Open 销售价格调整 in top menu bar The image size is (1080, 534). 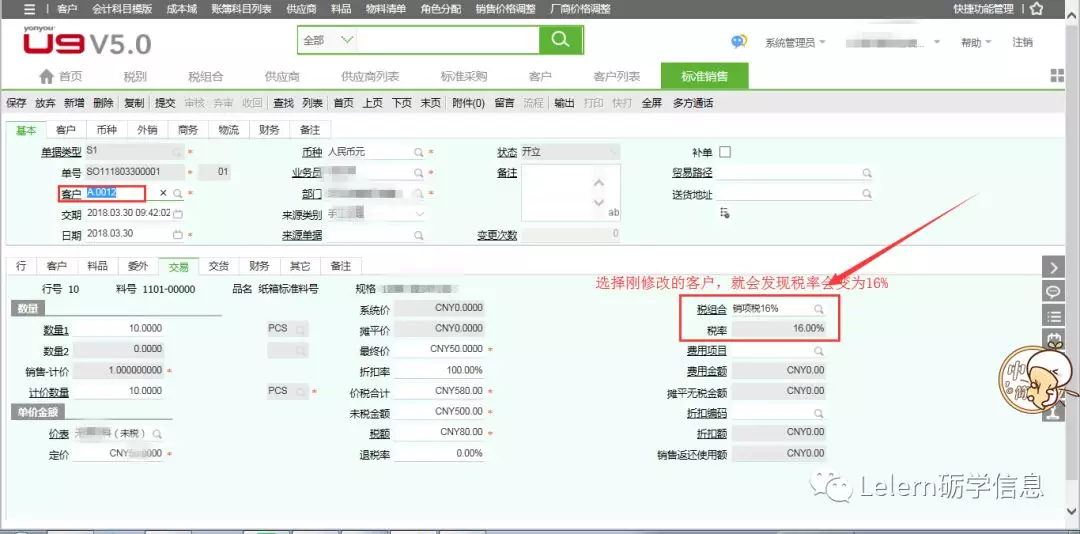click(x=506, y=9)
